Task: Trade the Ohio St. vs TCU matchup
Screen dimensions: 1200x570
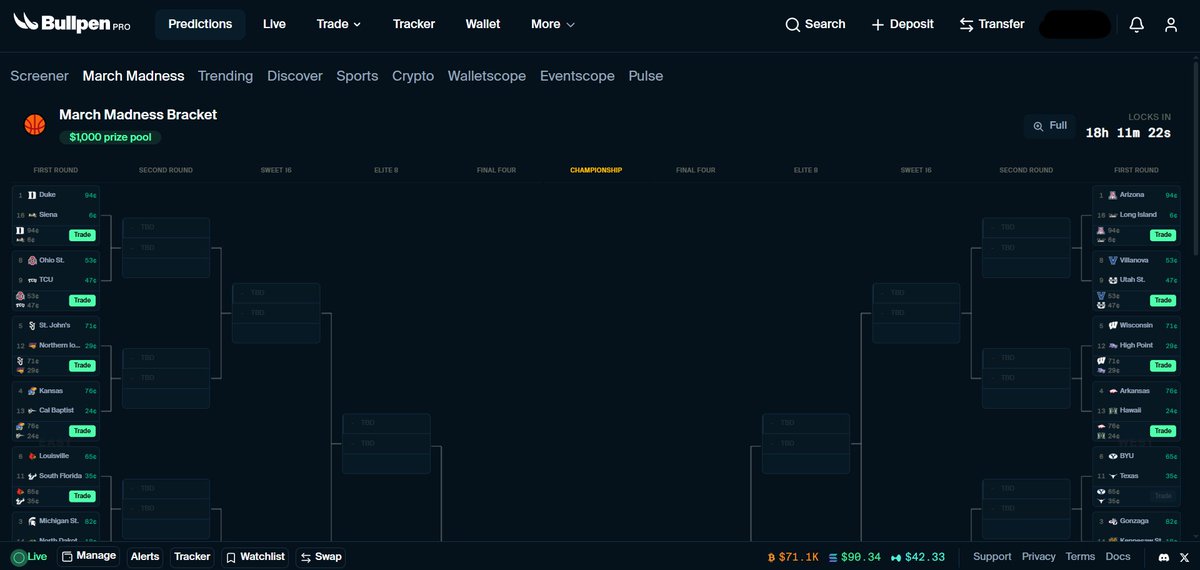Action: [82, 300]
